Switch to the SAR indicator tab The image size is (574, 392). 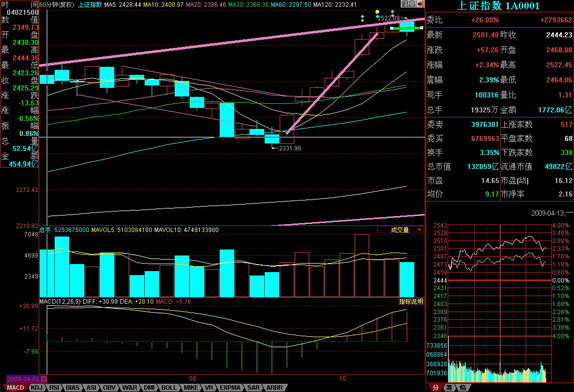253,388
